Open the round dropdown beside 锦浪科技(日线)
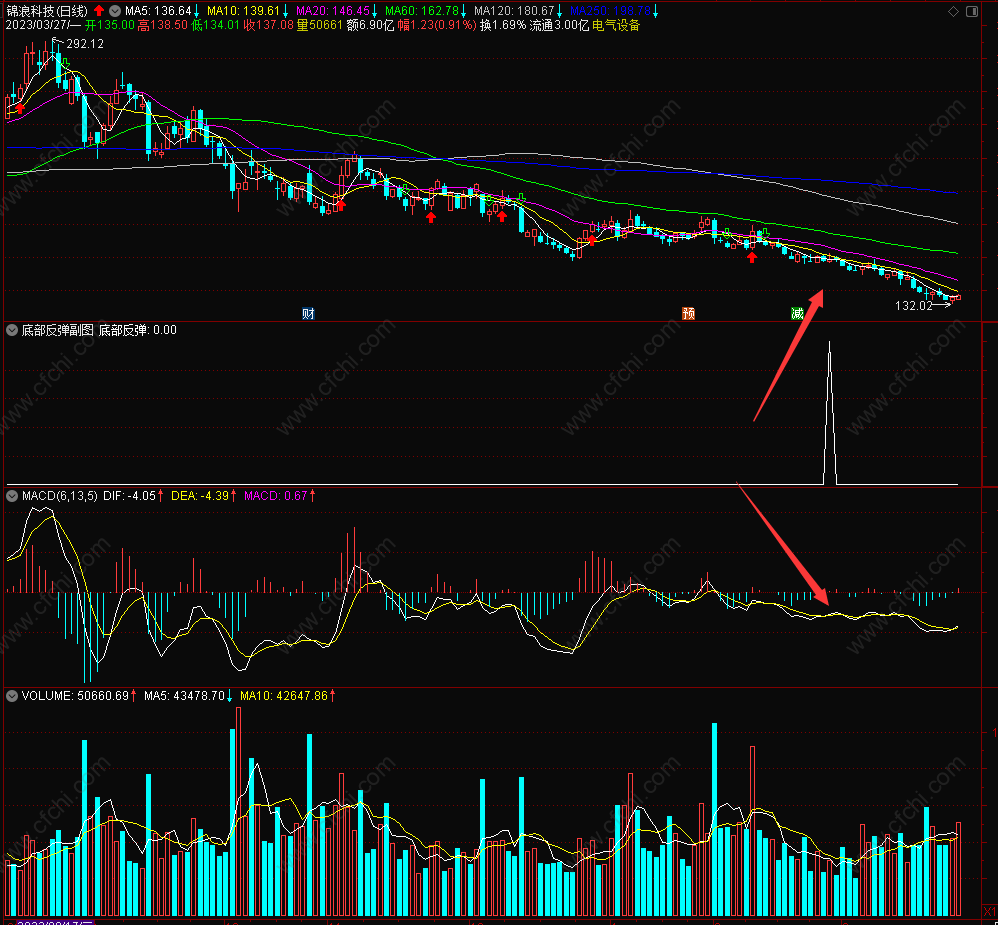The image size is (998, 925). pos(115,11)
